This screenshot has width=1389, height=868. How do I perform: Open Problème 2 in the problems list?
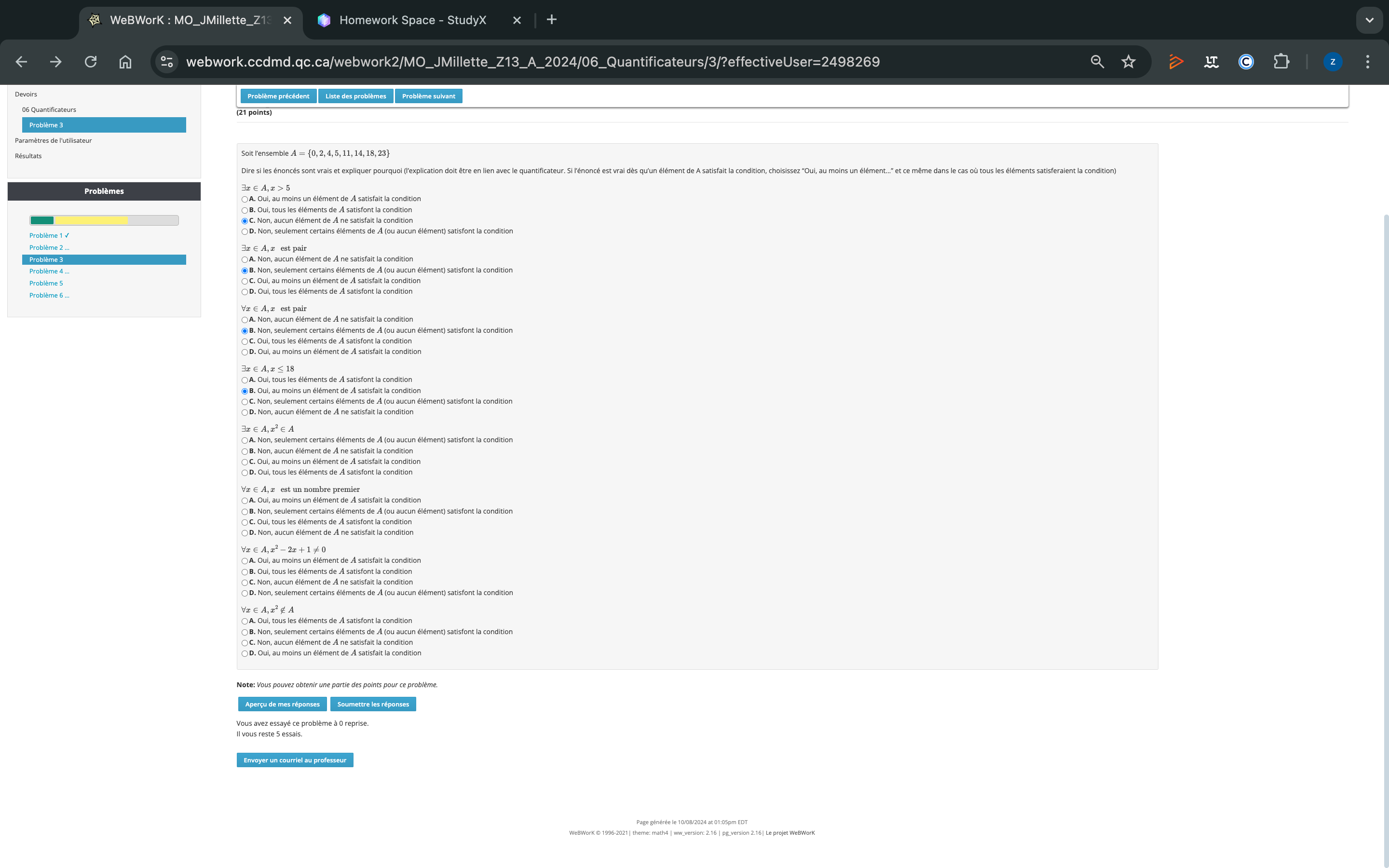49,247
